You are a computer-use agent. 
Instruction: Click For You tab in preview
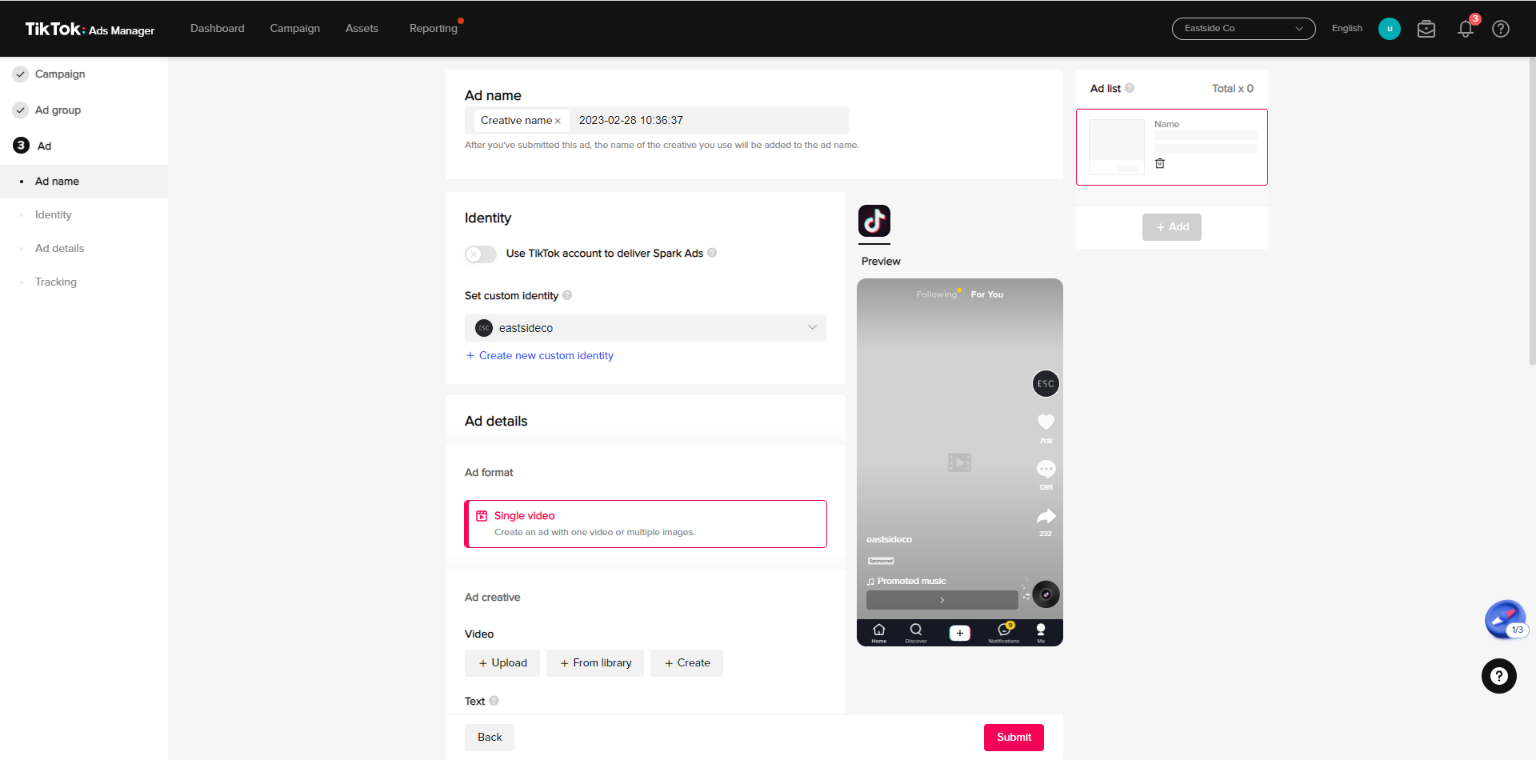987,295
